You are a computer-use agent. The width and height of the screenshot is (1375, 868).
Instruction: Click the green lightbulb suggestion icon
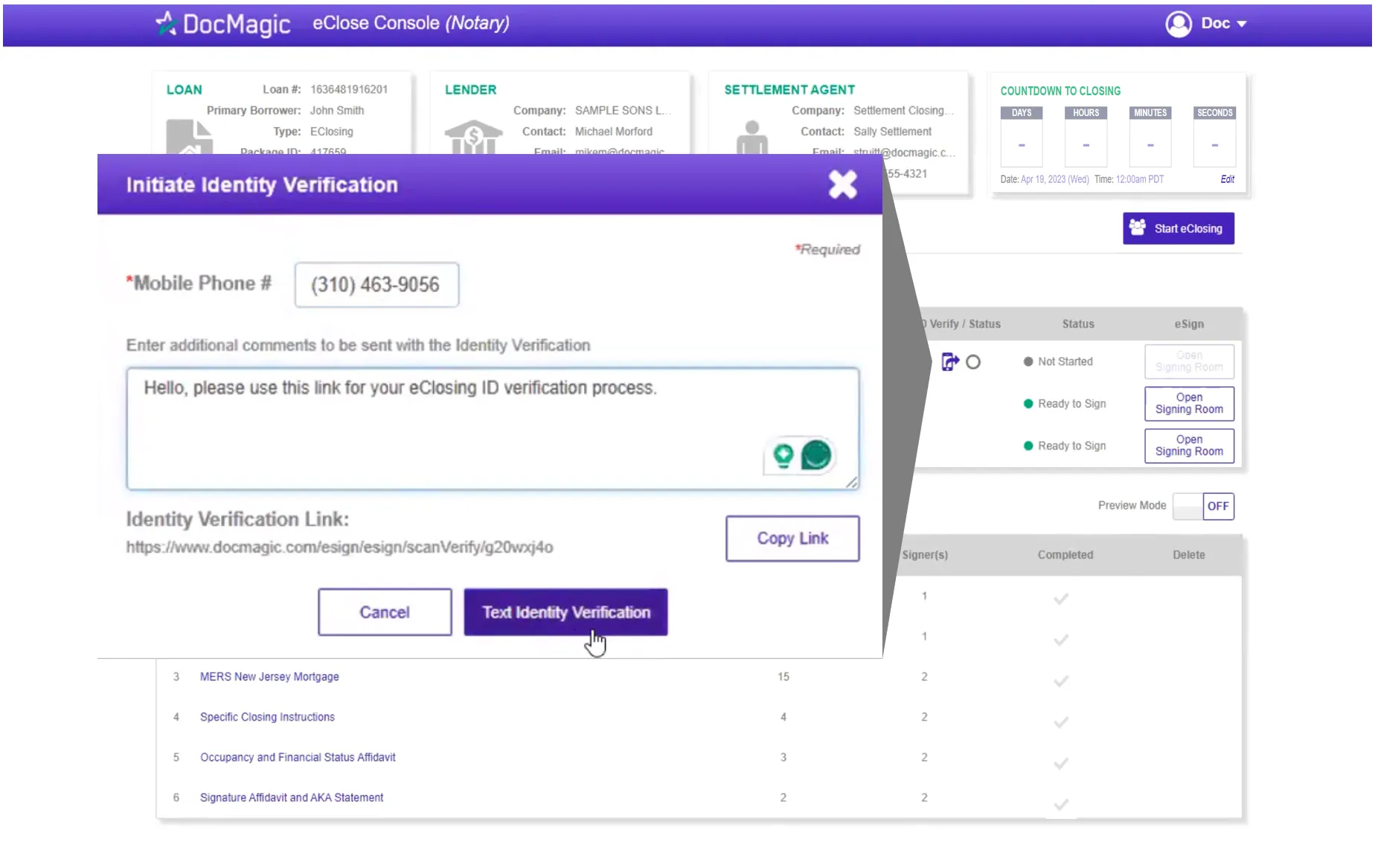(x=783, y=455)
